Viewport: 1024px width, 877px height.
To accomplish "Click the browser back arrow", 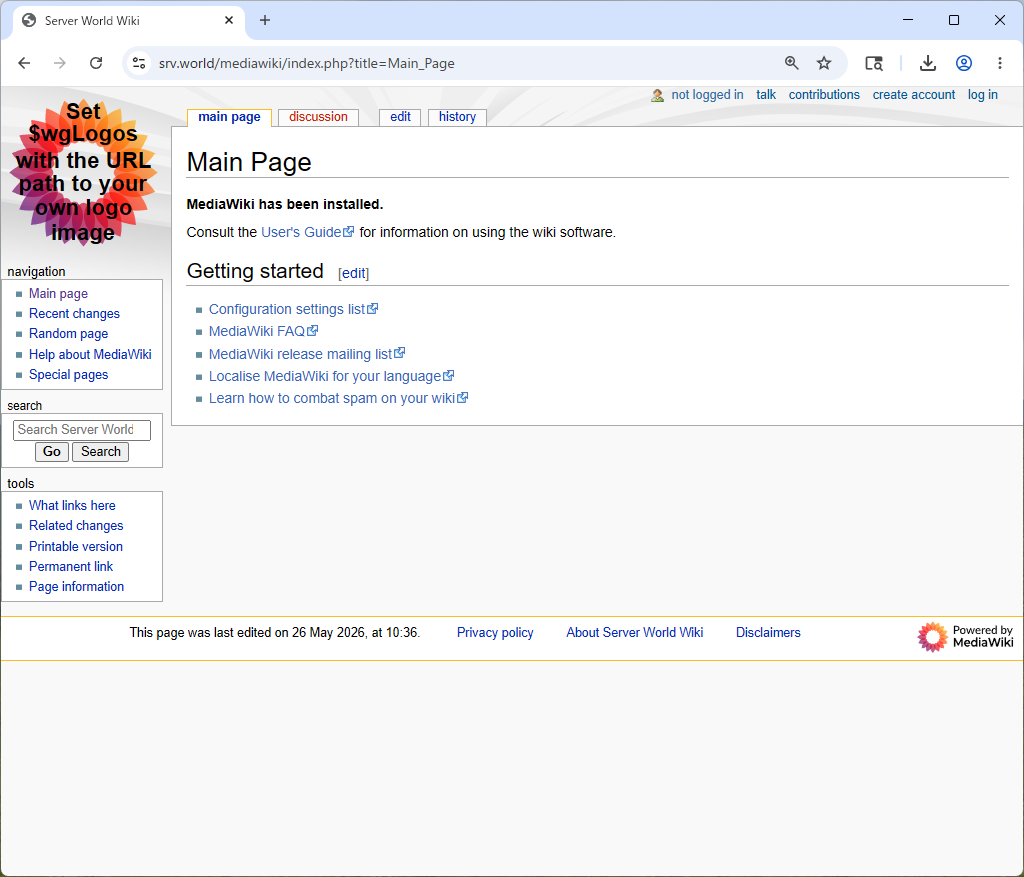I will pos(24,63).
